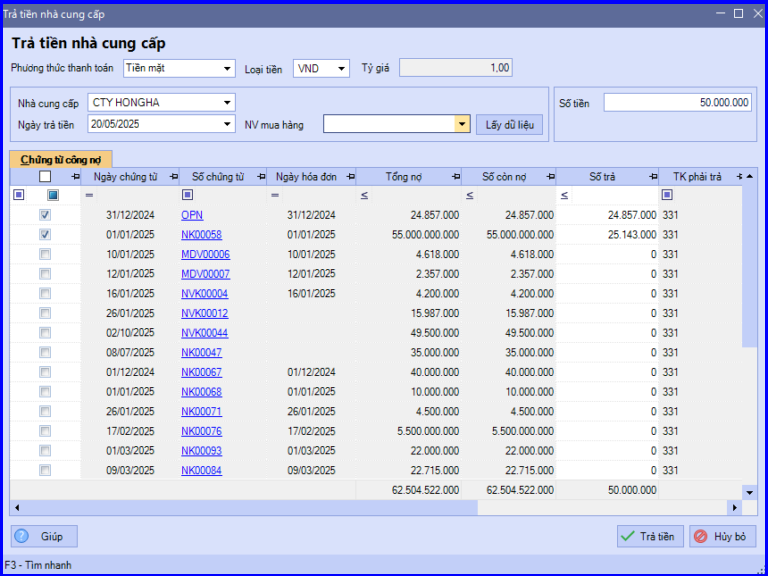Check the NK00076 row checkbox
This screenshot has height=576, width=768.
click(x=45, y=431)
